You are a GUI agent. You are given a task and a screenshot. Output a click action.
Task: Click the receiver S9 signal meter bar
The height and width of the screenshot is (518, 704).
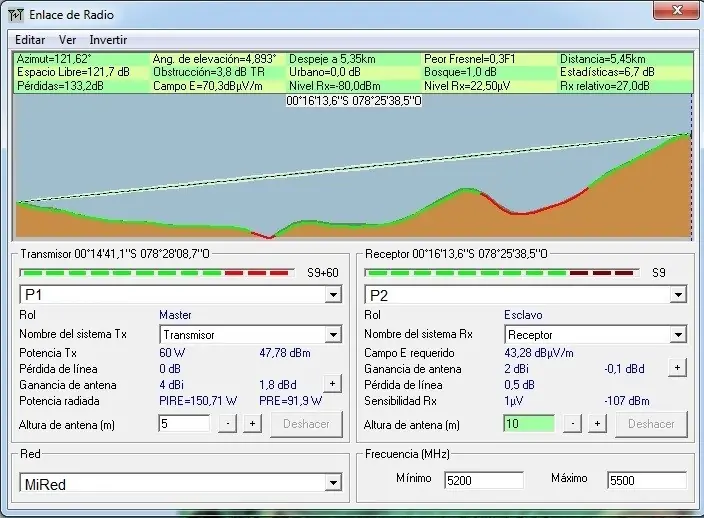coord(502,273)
